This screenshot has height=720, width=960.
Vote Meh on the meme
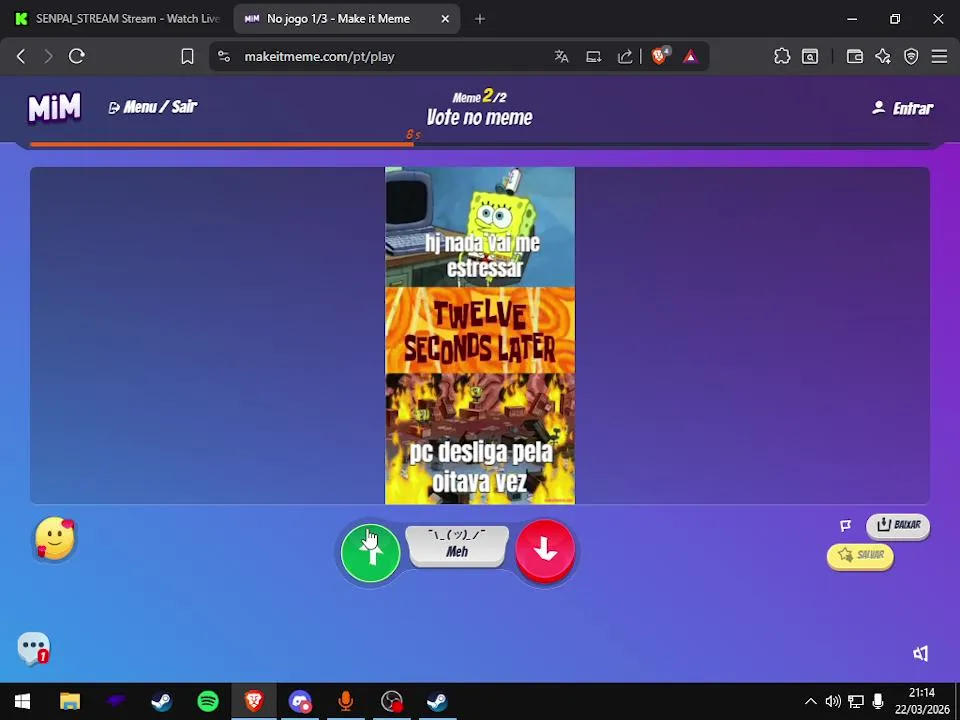click(457, 546)
